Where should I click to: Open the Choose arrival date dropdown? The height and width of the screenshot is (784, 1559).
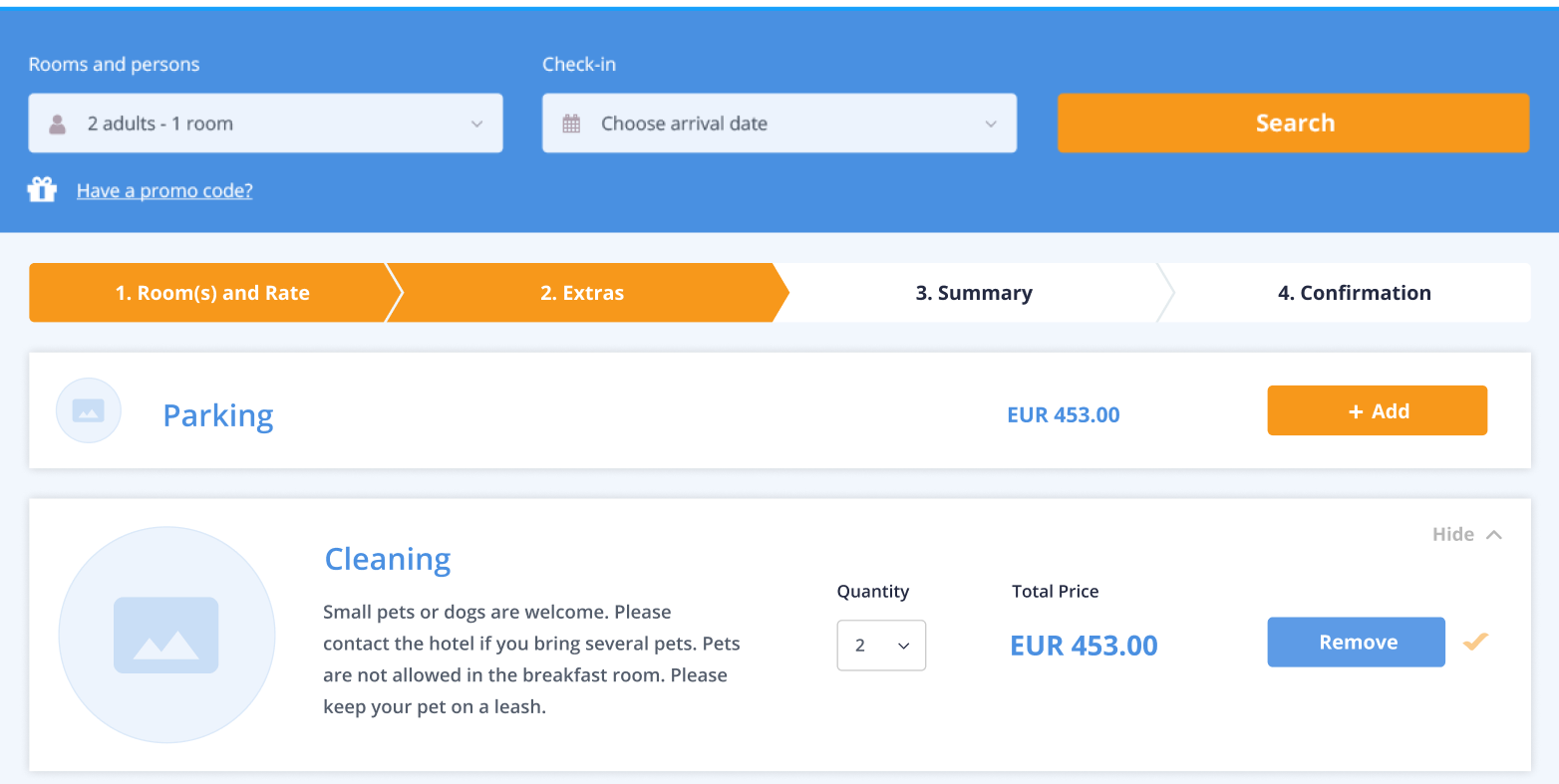(779, 124)
